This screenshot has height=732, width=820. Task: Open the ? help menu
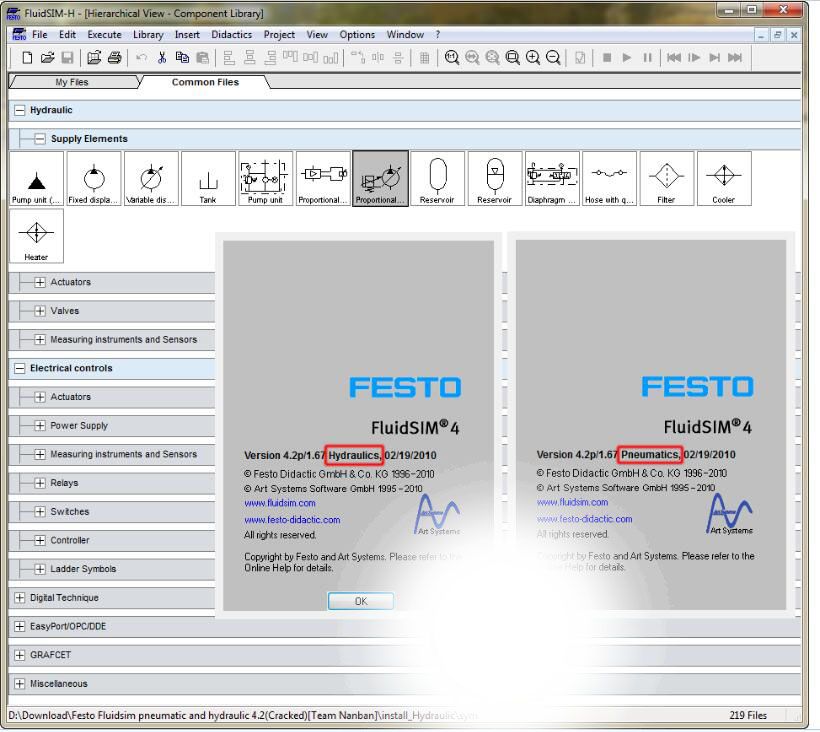438,35
